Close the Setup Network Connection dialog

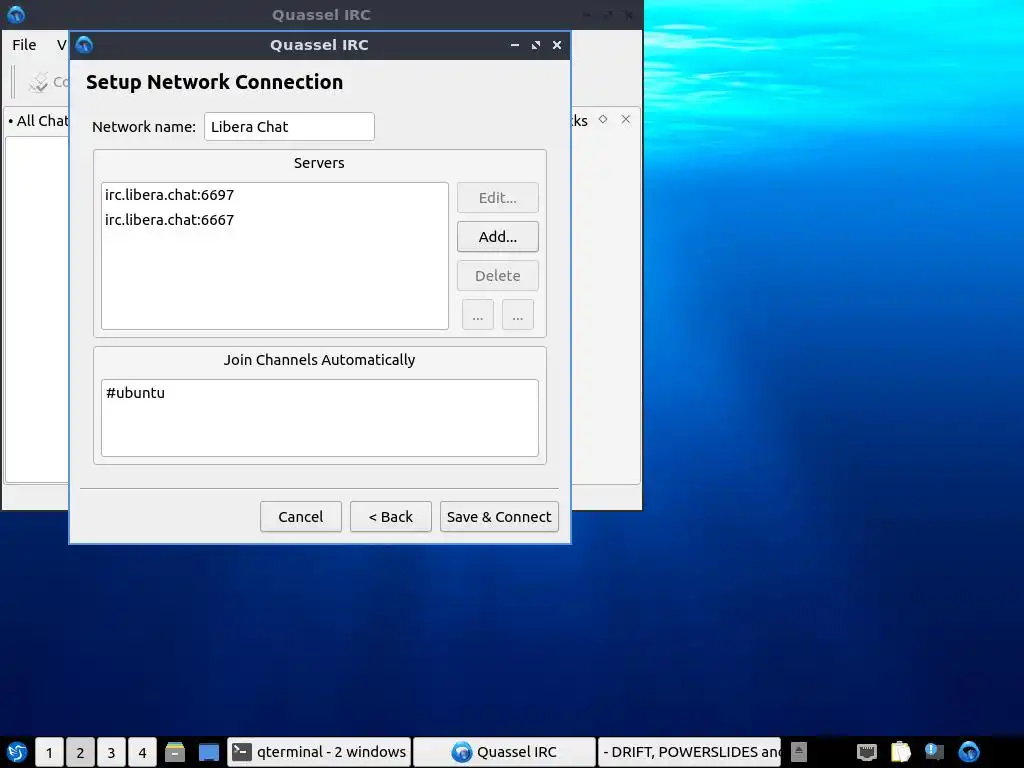[557, 45]
